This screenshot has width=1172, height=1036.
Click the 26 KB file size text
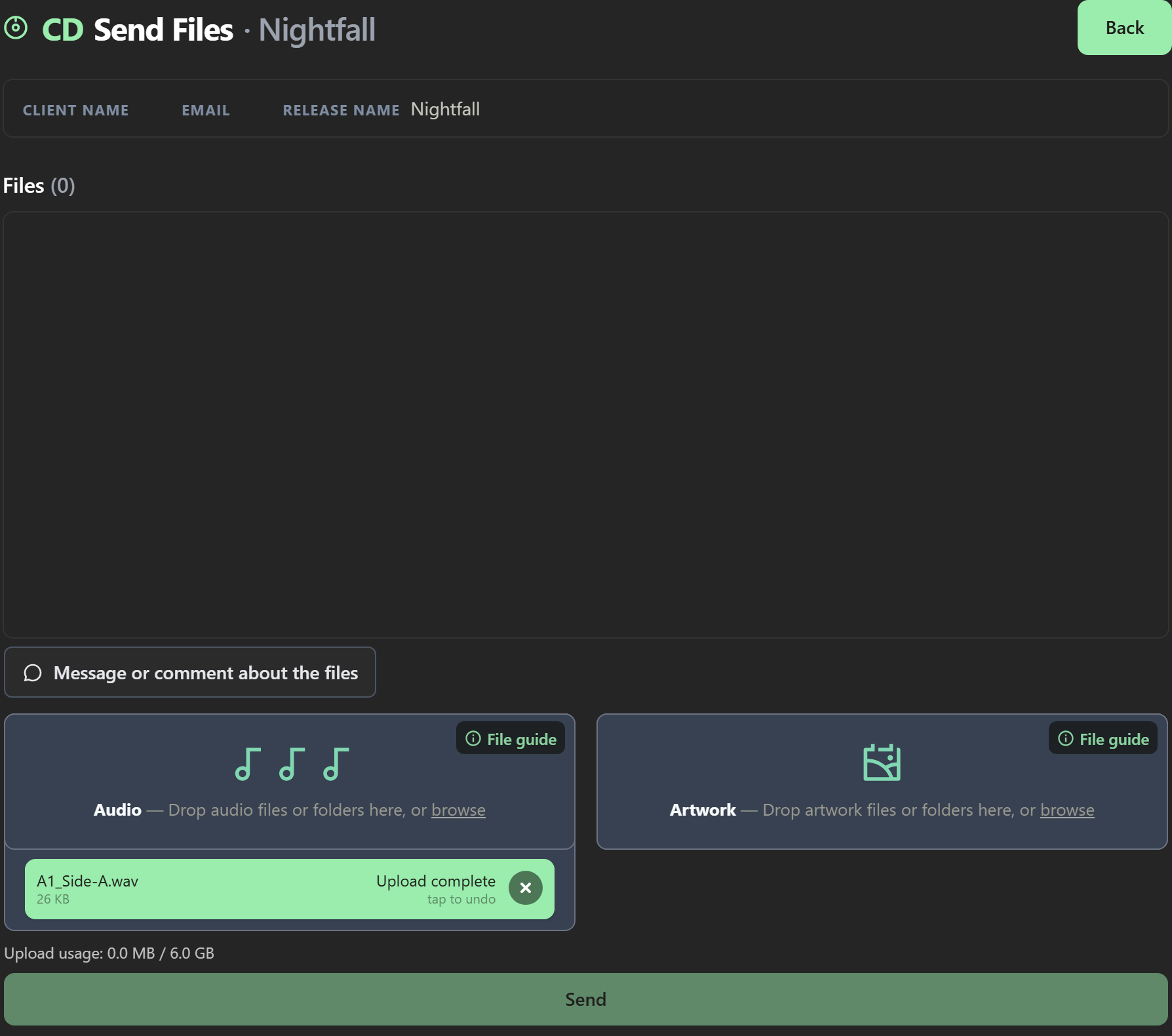click(53, 899)
